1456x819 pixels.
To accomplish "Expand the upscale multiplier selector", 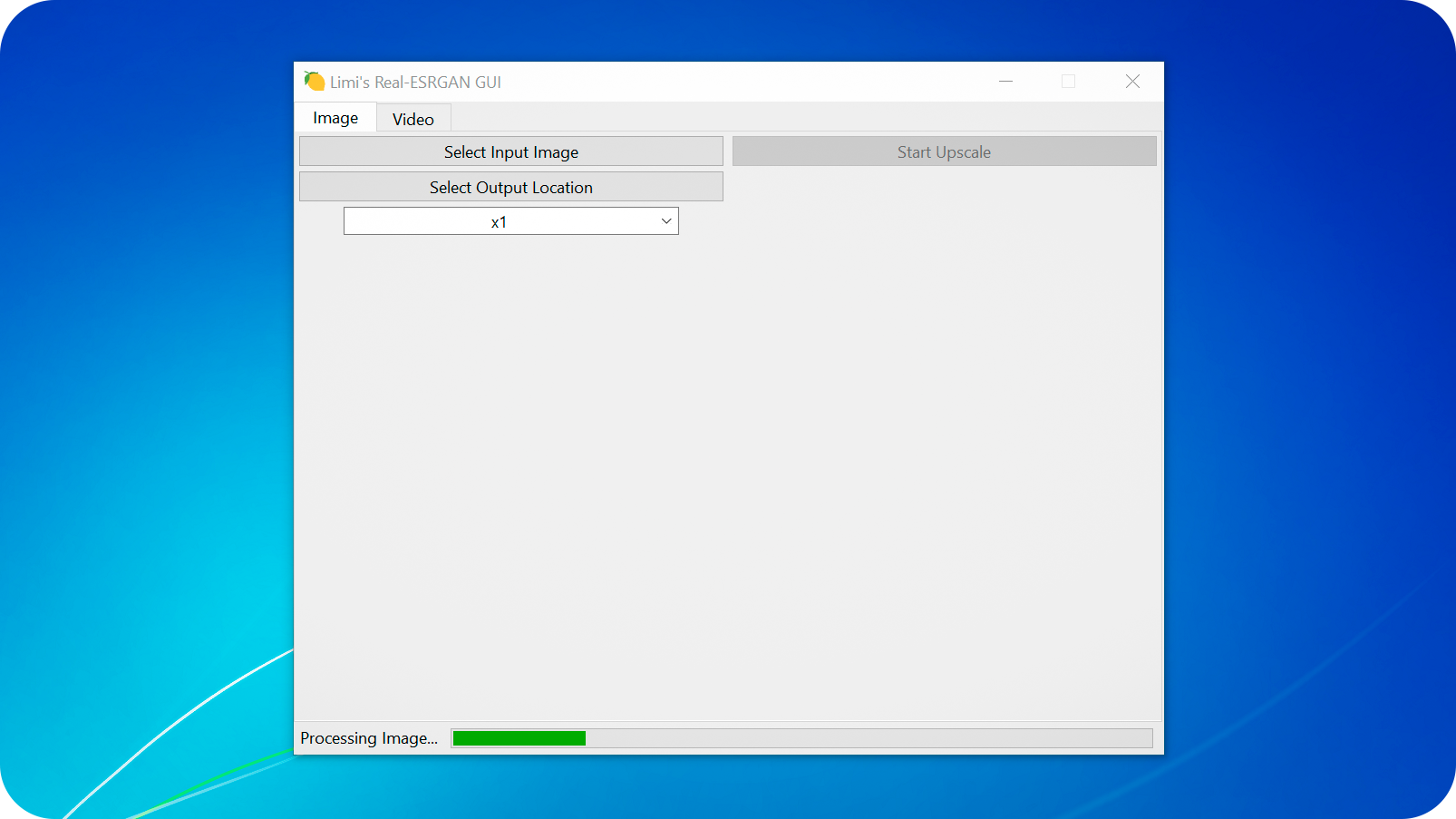I will tap(510, 220).
